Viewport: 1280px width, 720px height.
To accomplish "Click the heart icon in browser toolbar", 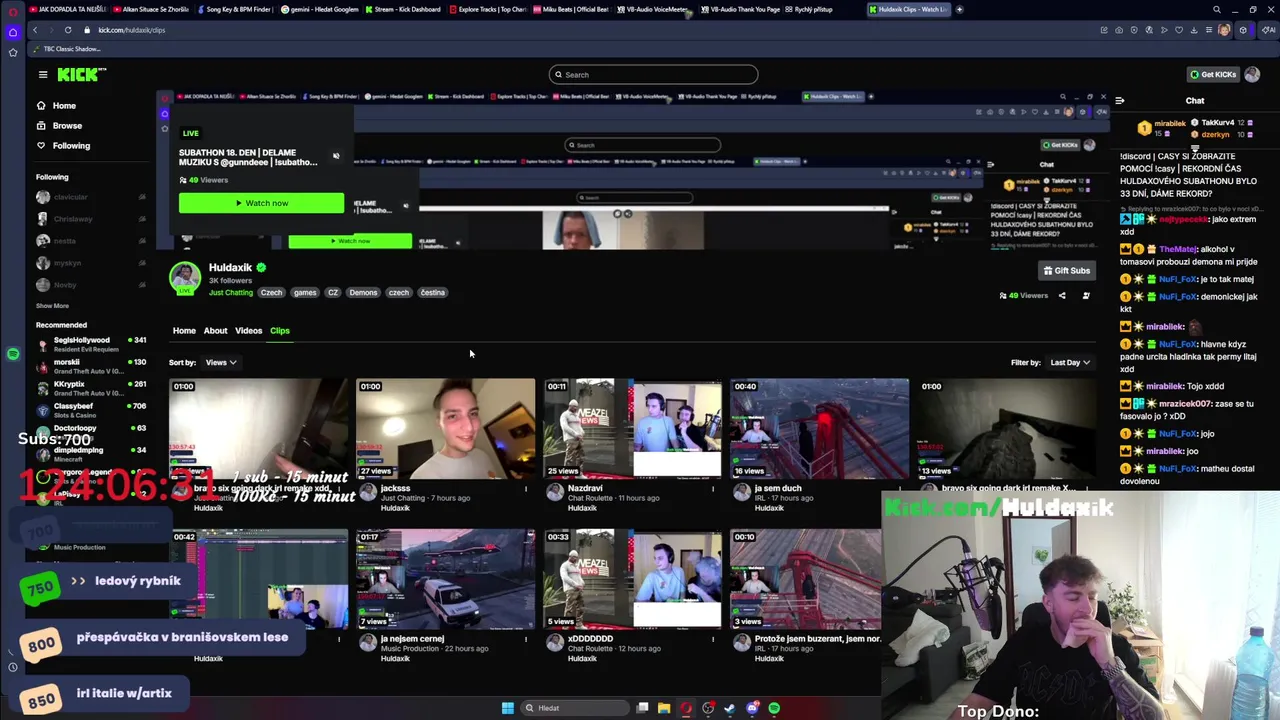I will [x=1179, y=30].
